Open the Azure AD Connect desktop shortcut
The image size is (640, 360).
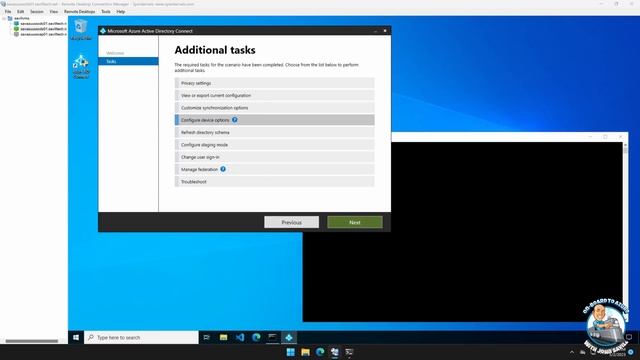81,67
